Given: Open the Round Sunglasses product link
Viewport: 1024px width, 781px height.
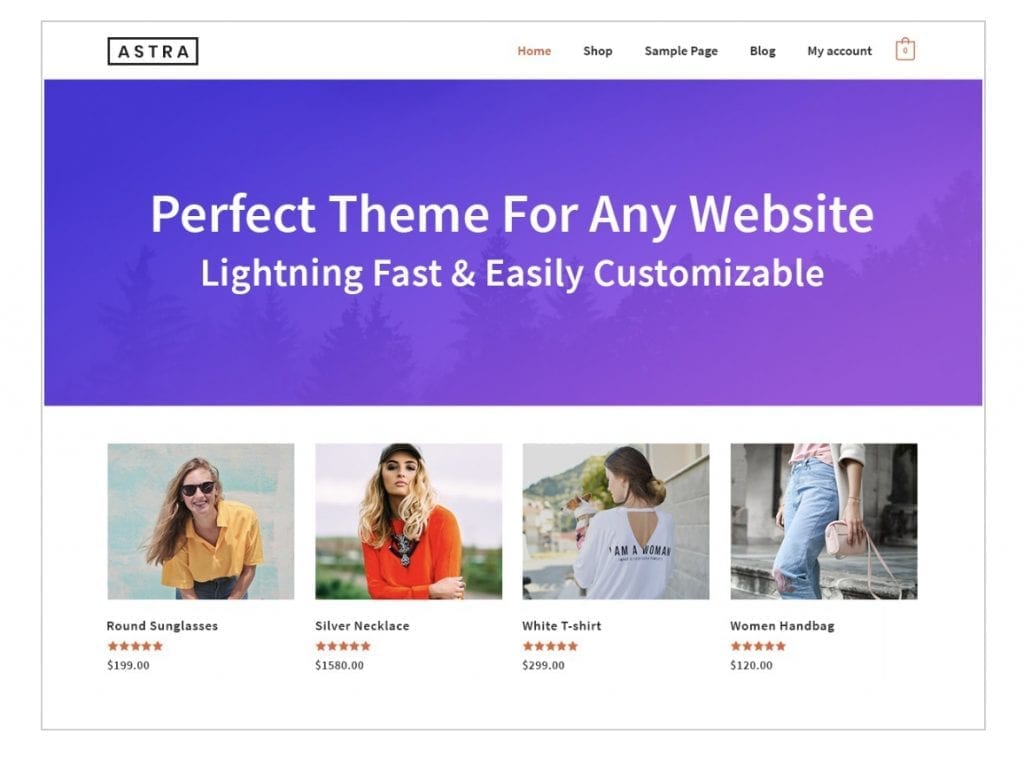Looking at the screenshot, I should [x=162, y=626].
